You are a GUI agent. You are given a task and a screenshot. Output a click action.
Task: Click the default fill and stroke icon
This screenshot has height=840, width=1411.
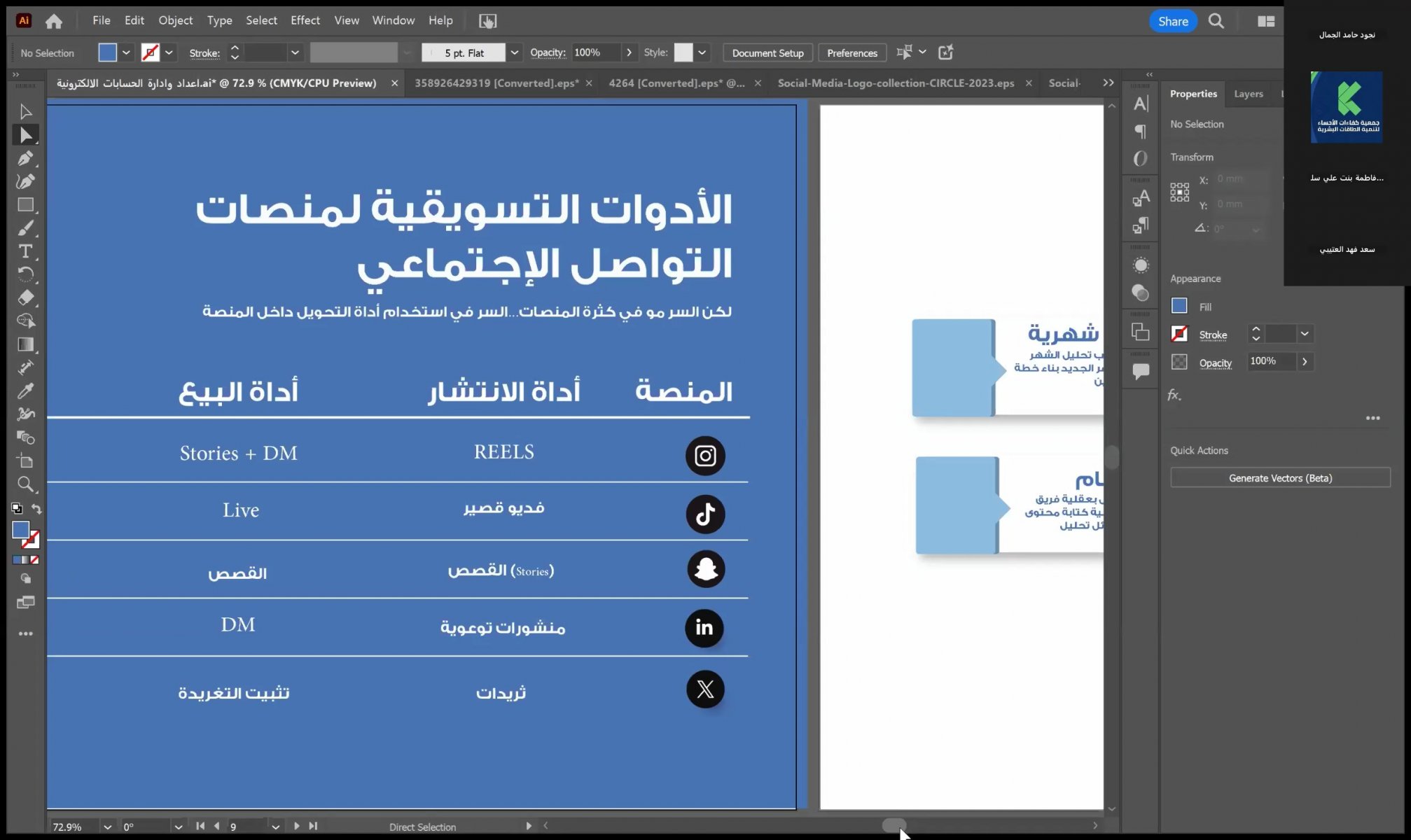click(17, 509)
